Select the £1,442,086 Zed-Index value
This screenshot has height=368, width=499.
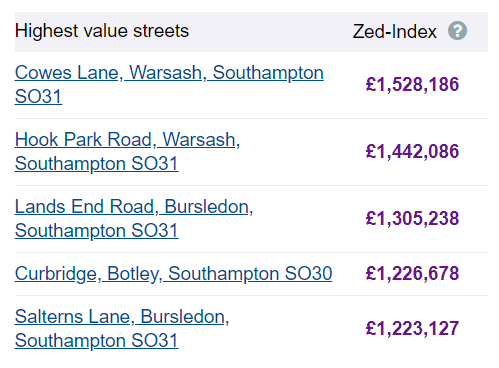click(x=412, y=151)
